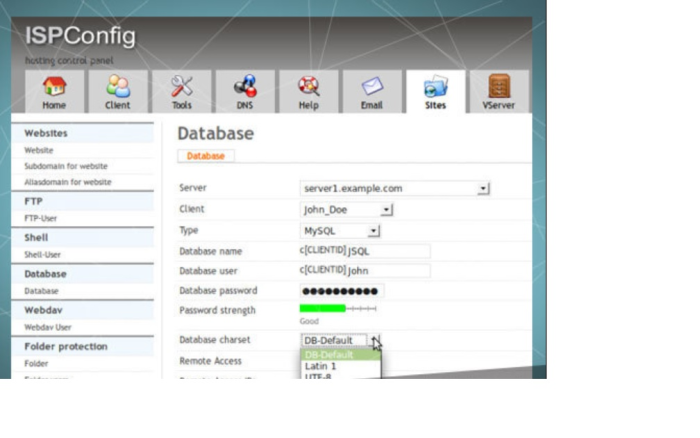The height and width of the screenshot is (438, 700).
Task: Open the Help lifebuoy icon
Action: [x=308, y=89]
